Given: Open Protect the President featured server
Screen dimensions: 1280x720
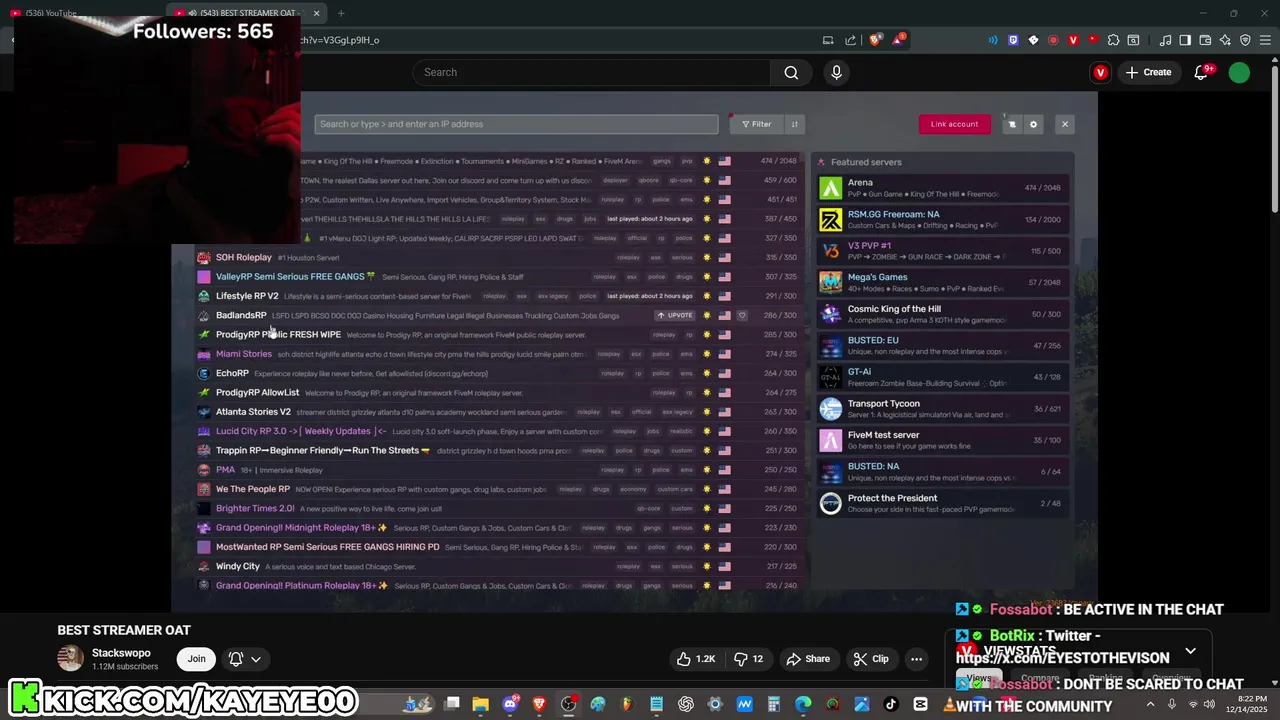Looking at the screenshot, I should pos(942,503).
